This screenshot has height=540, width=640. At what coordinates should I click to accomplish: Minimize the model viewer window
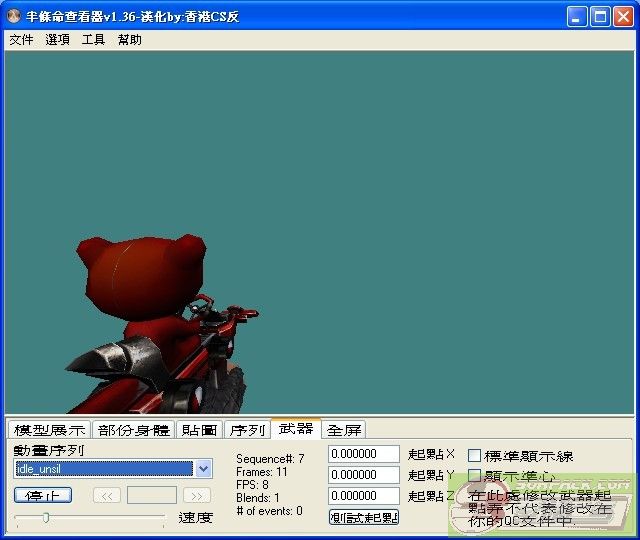(578, 16)
